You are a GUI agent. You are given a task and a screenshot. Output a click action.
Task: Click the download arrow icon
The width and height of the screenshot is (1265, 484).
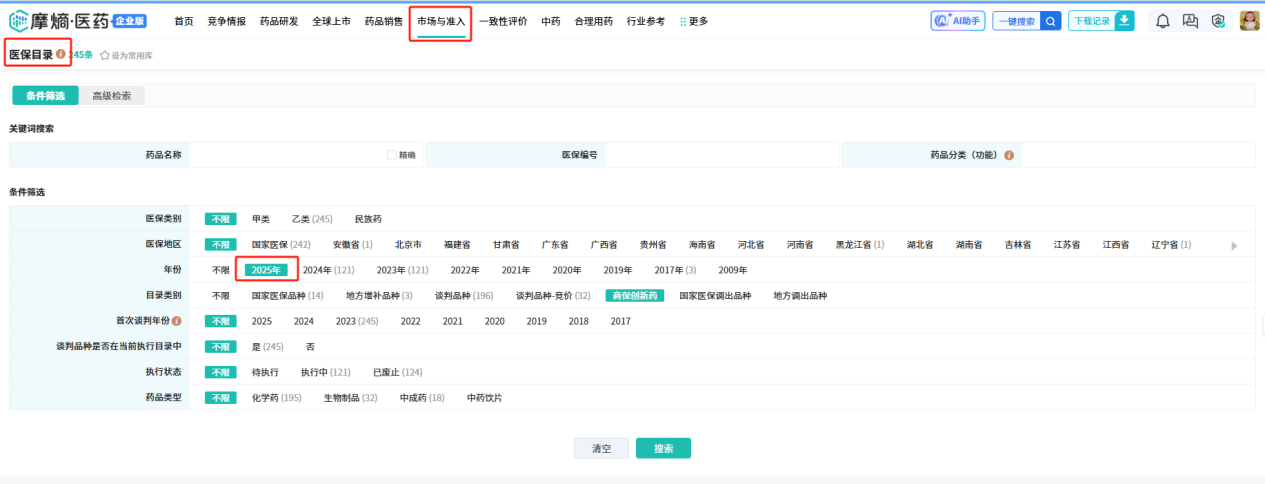(x=1124, y=21)
